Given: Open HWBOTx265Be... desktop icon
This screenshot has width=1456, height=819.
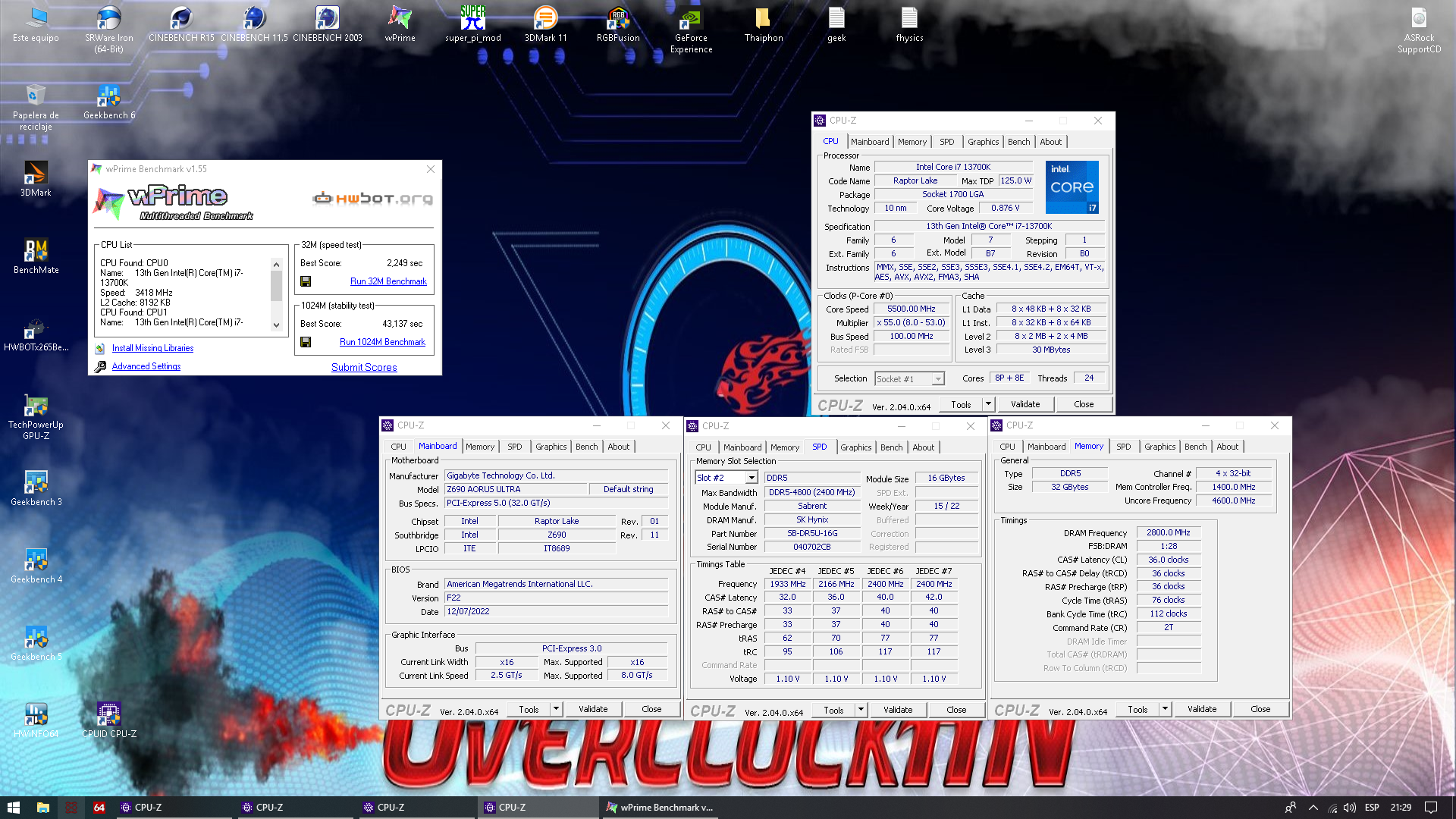Looking at the screenshot, I should (36, 334).
